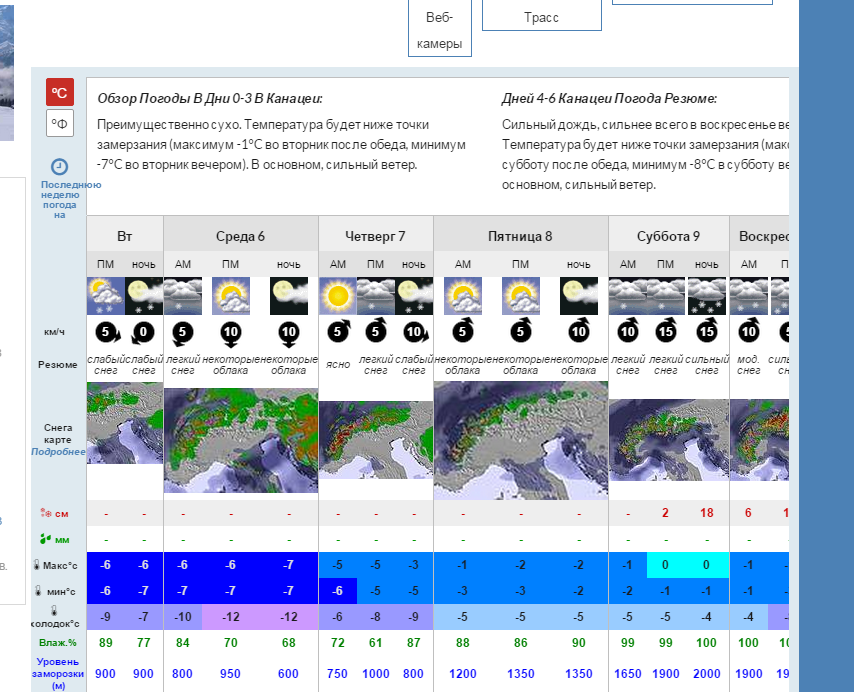The width and height of the screenshot is (854, 692).
Task: Click Суббота 9 PM snow icon
Action: pos(666,296)
